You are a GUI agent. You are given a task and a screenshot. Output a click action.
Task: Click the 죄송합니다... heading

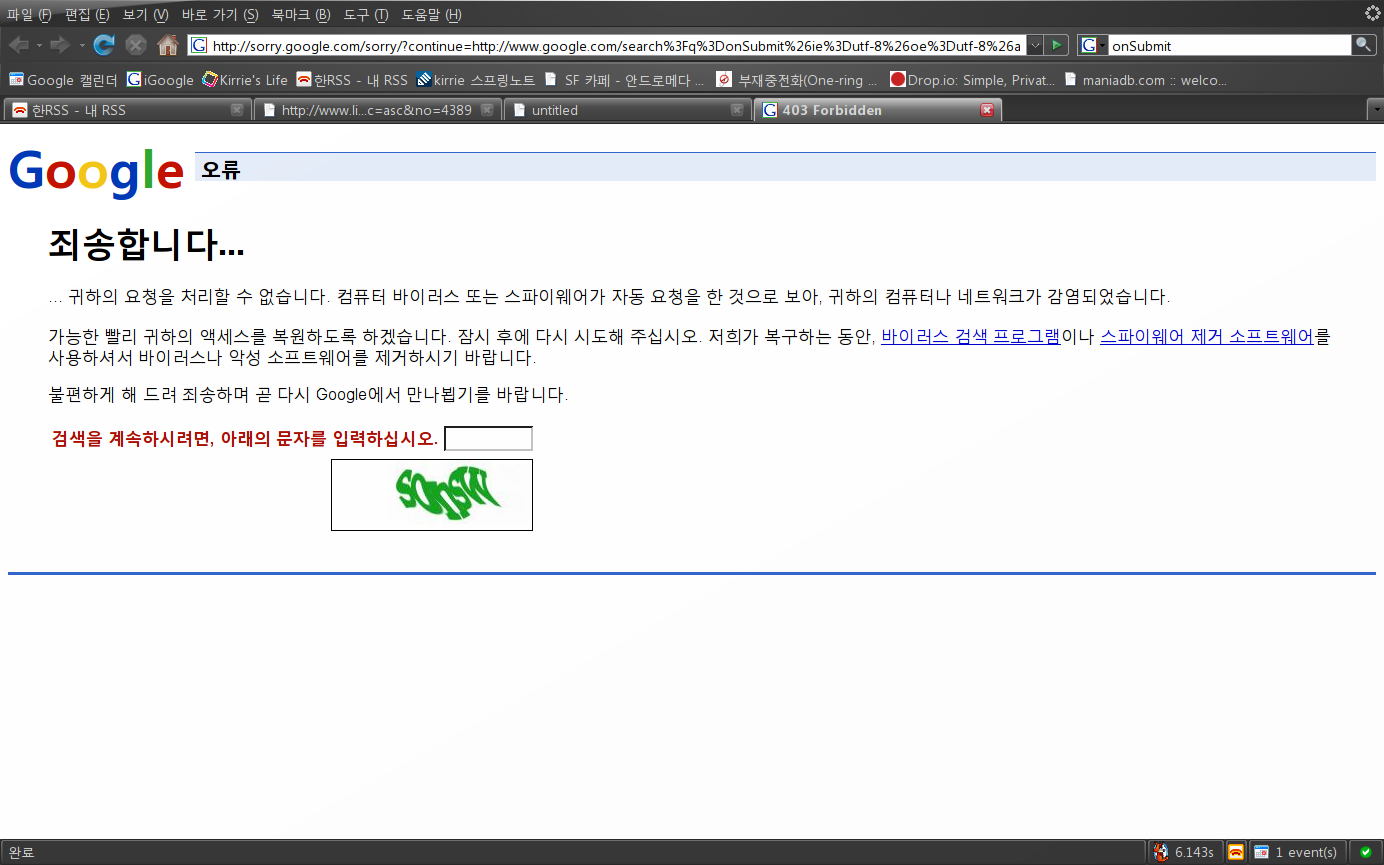click(x=146, y=244)
